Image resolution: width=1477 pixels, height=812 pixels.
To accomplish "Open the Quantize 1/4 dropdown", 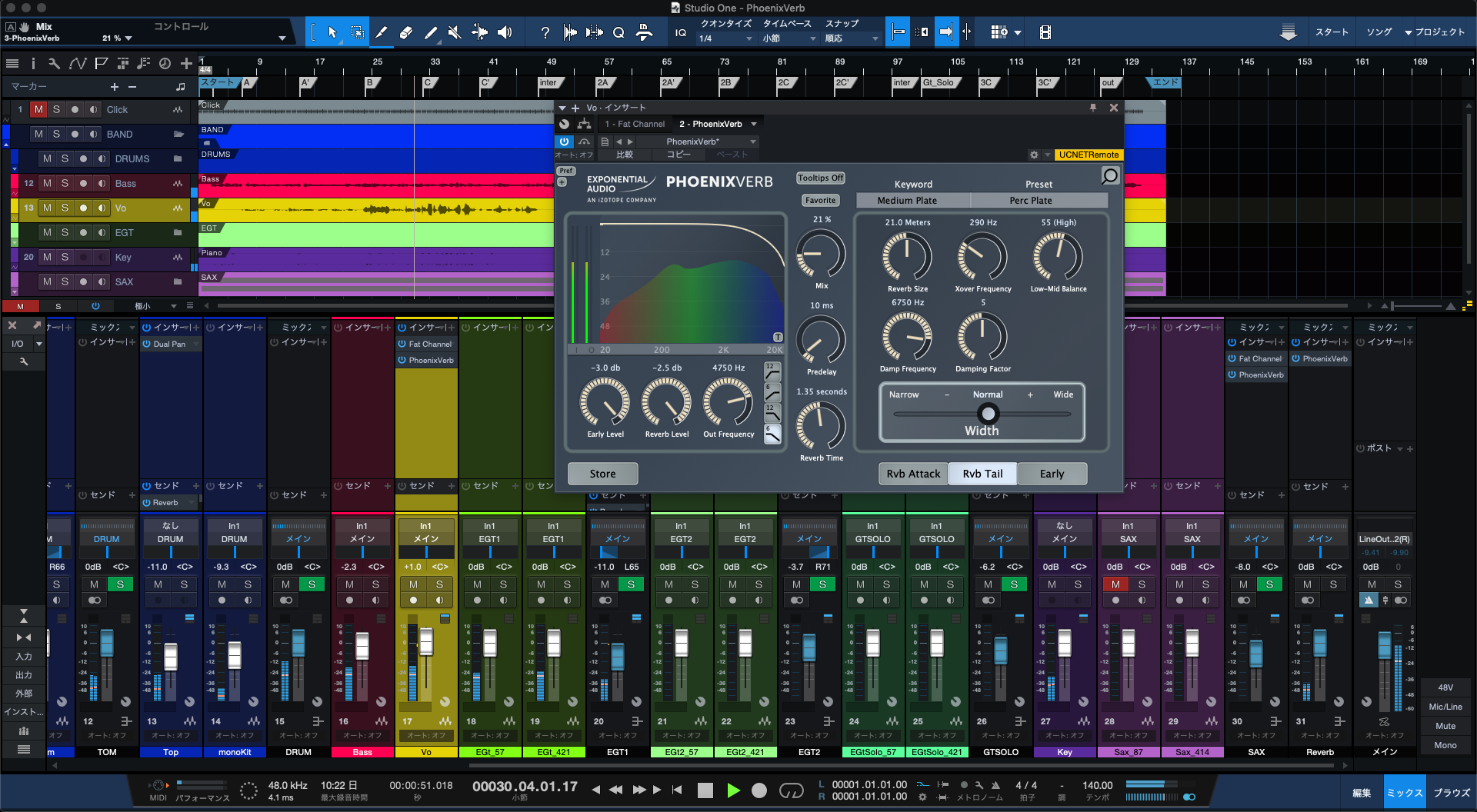I will click(725, 38).
